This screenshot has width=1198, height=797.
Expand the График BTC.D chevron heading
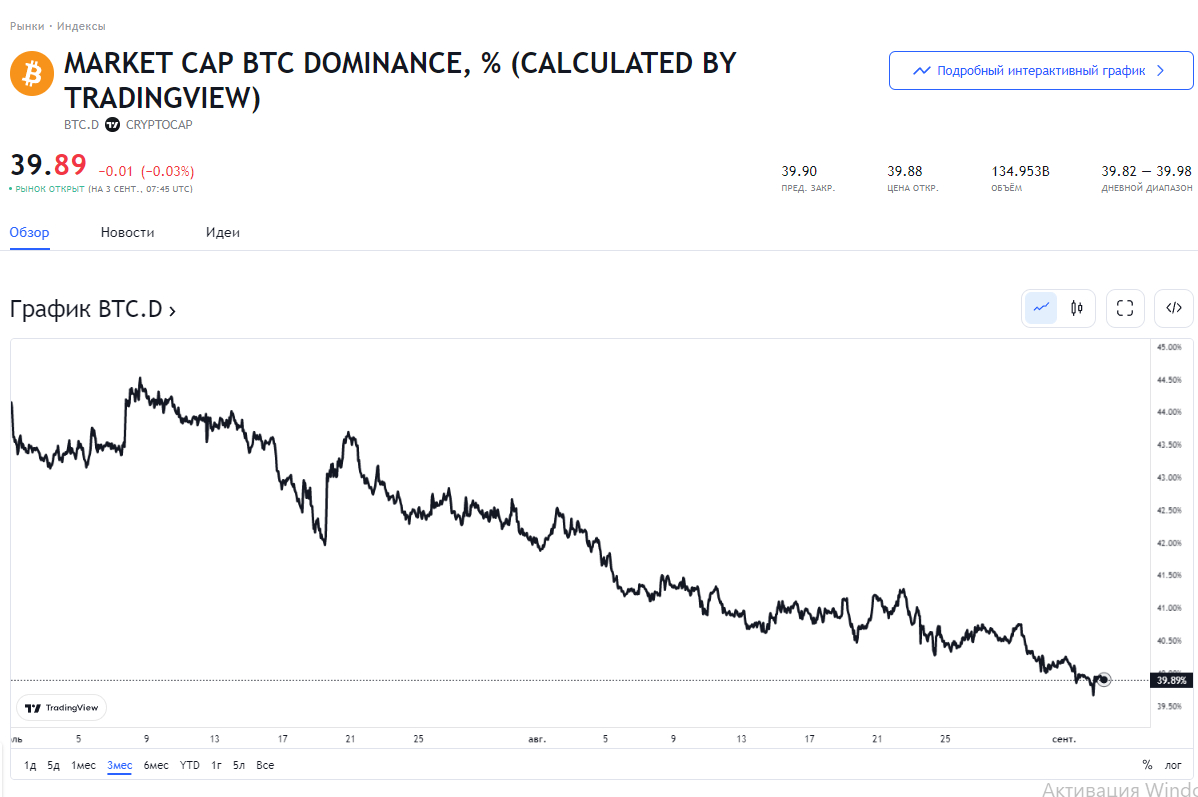click(x=92, y=309)
